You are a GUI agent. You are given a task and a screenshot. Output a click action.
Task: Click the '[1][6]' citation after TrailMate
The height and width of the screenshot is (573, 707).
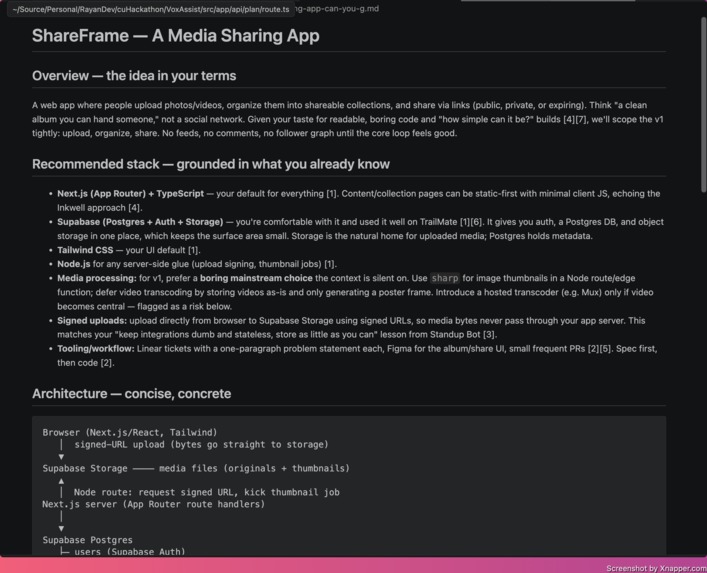[471, 222]
